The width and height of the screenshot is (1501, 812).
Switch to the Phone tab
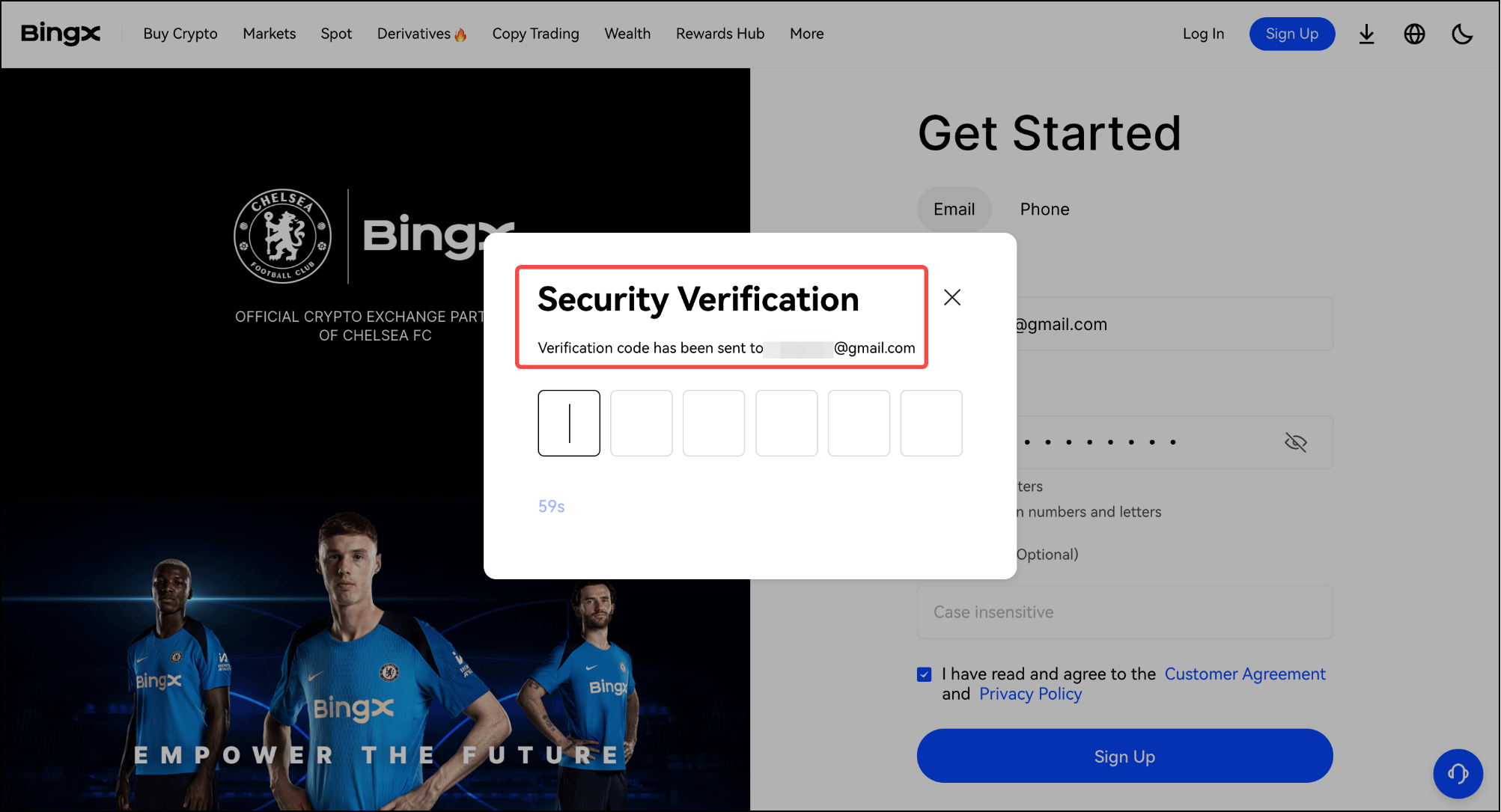(1044, 209)
